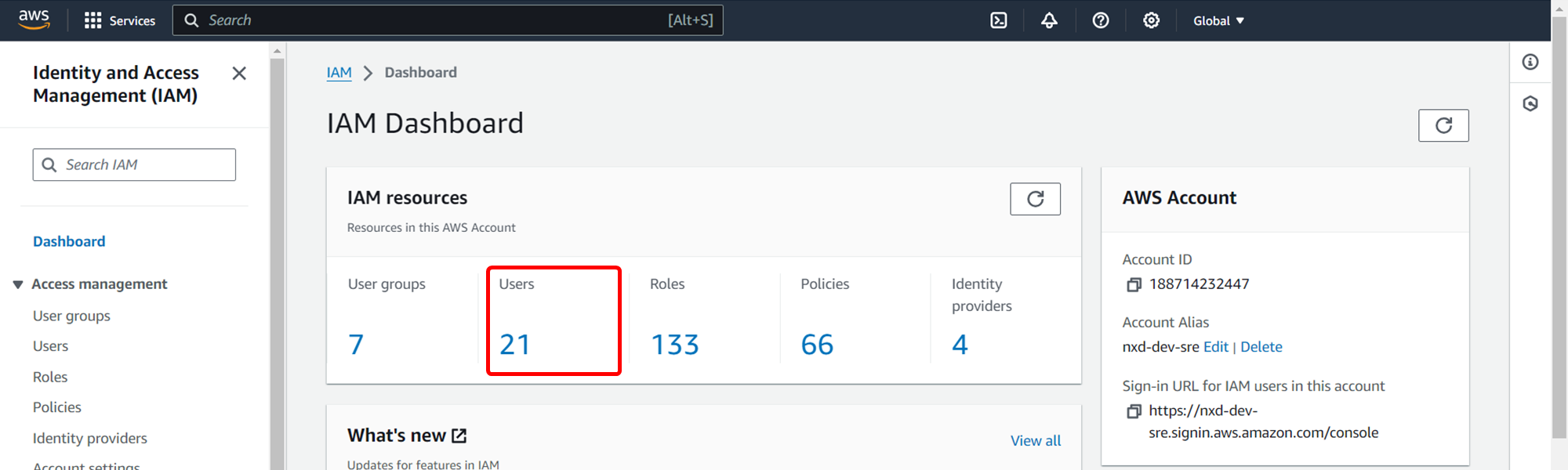Open the What's new external link icon
Viewport: 1568px width, 470px height.
(459, 436)
